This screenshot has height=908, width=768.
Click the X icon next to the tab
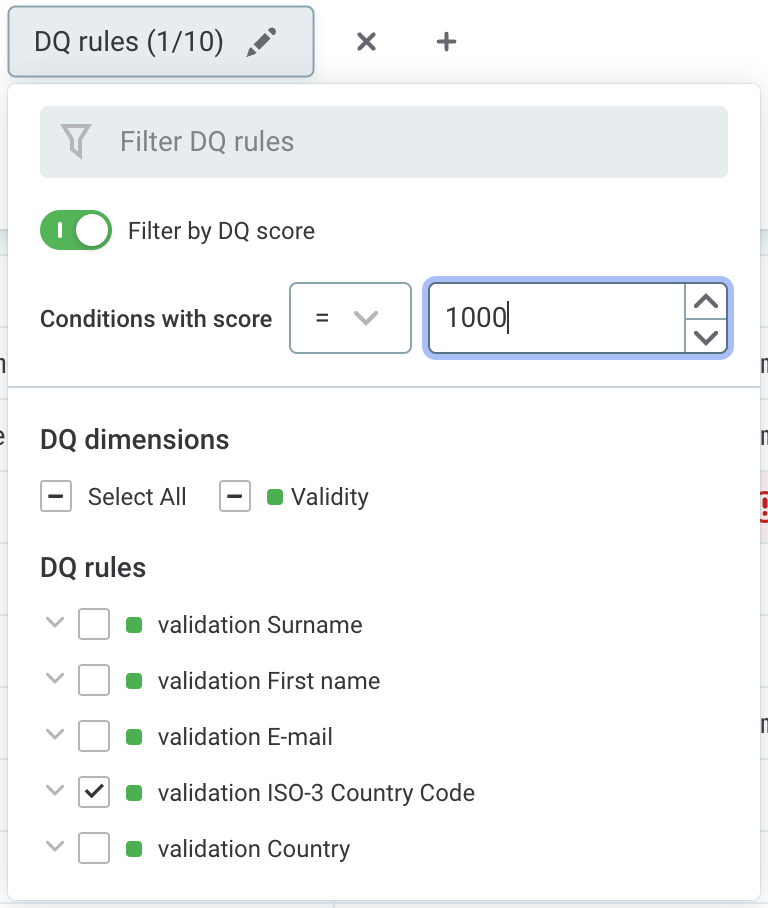pos(365,41)
